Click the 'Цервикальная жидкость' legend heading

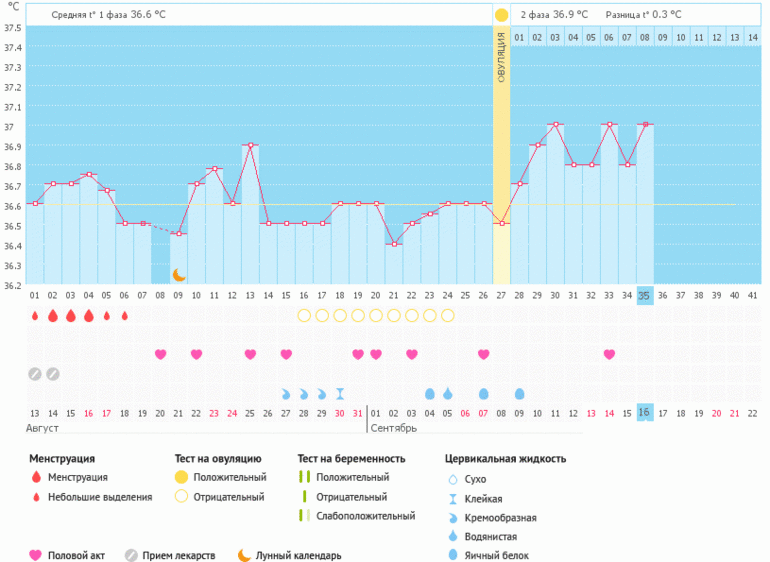tap(505, 459)
